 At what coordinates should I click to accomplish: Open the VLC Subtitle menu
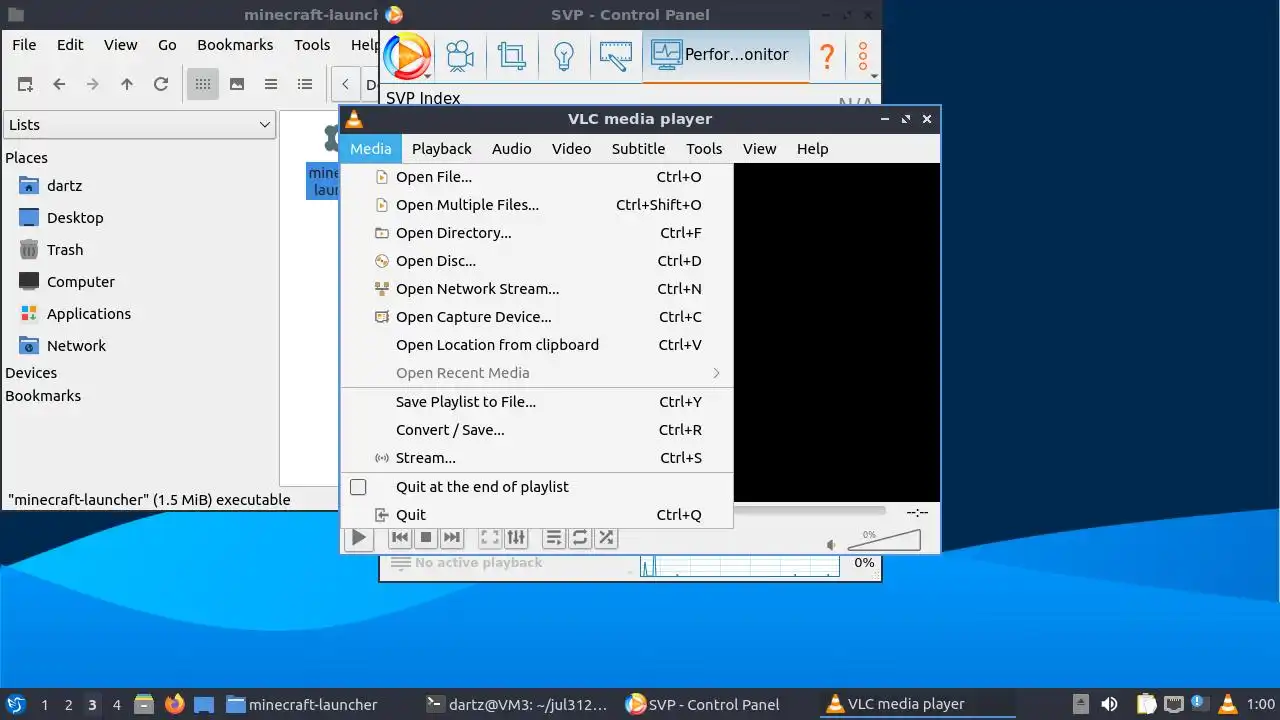click(x=638, y=148)
